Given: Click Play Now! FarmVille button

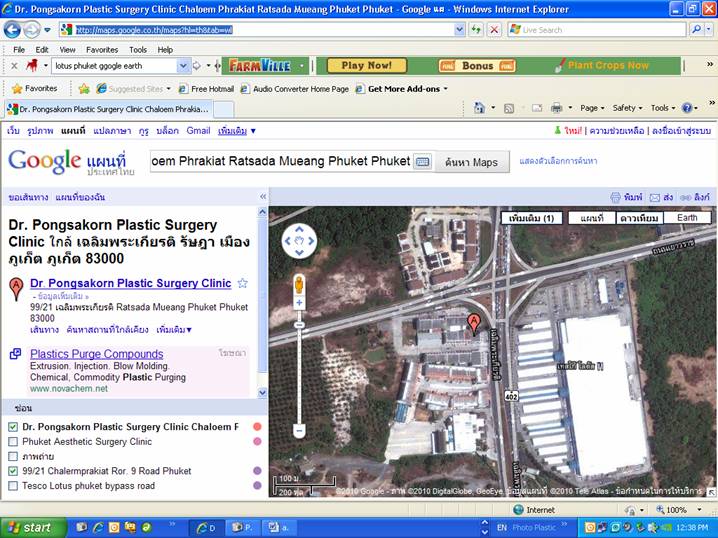Looking at the screenshot, I should (367, 66).
